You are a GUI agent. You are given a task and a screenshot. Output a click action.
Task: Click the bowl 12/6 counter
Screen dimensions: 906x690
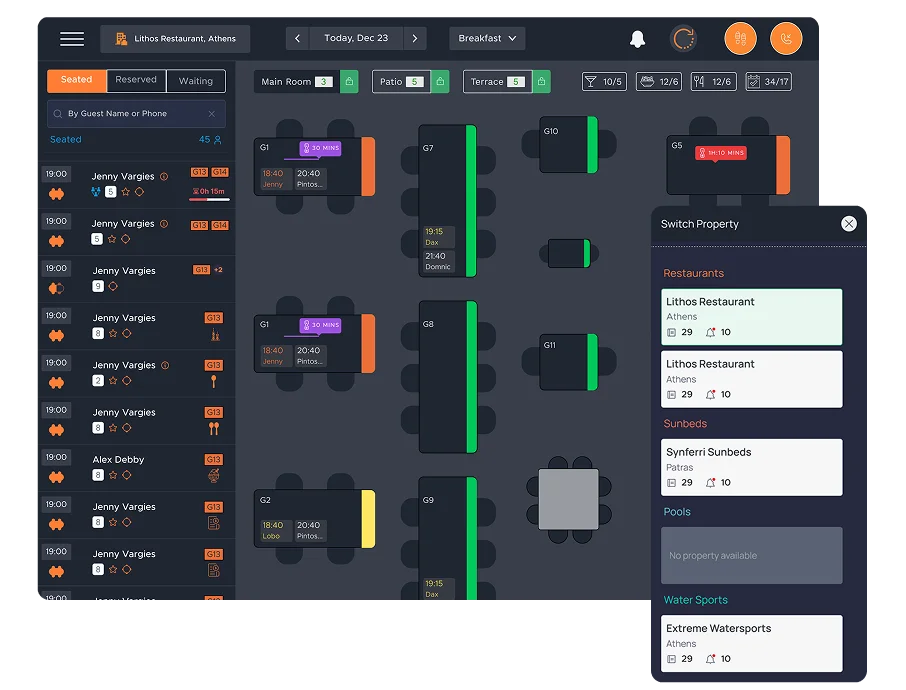[x=659, y=81]
